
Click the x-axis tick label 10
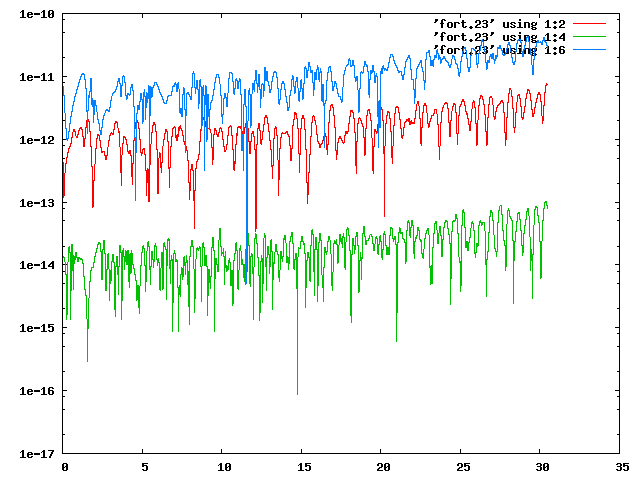(224, 467)
